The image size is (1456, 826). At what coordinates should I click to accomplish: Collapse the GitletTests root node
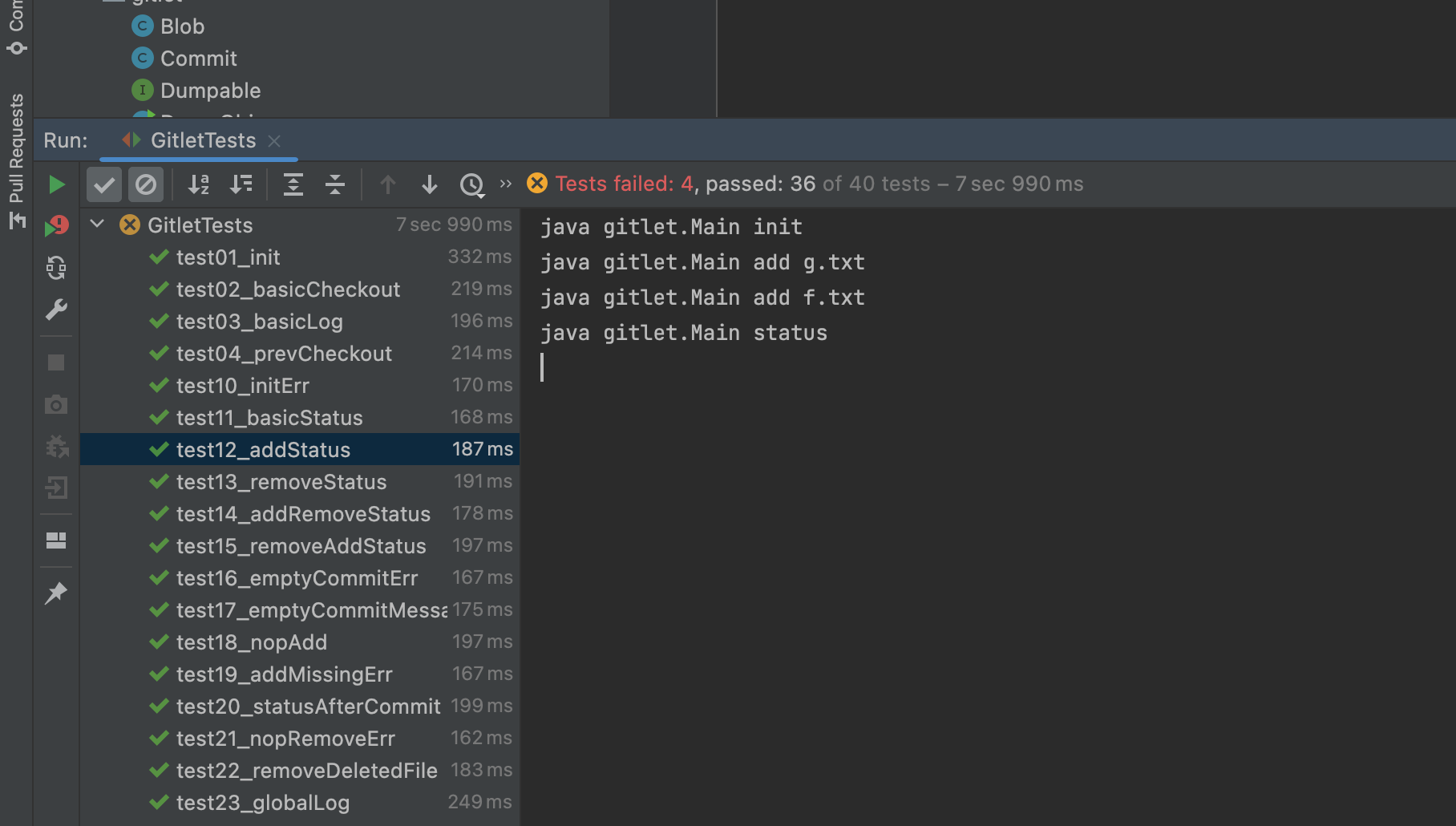coord(98,225)
